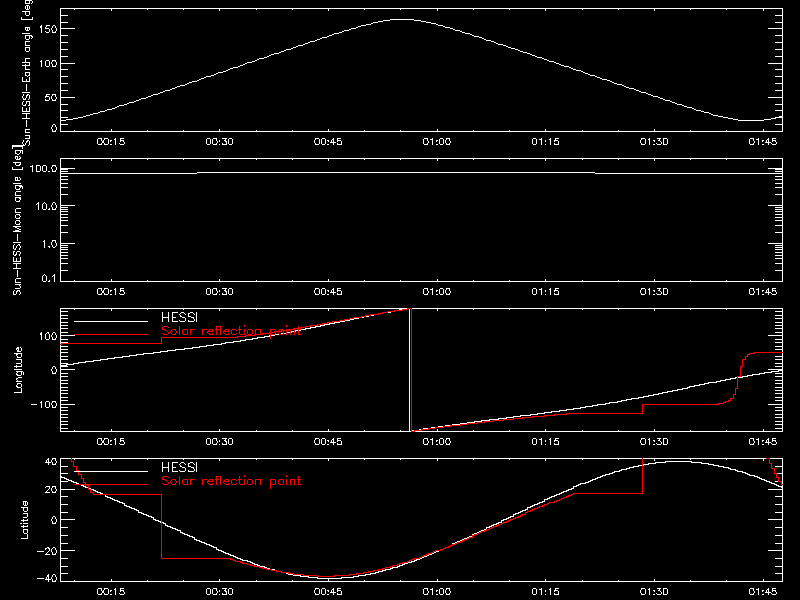The width and height of the screenshot is (800, 600).
Task: Select the 1.0 tick on Moon angle plot
Action: (x=49, y=244)
